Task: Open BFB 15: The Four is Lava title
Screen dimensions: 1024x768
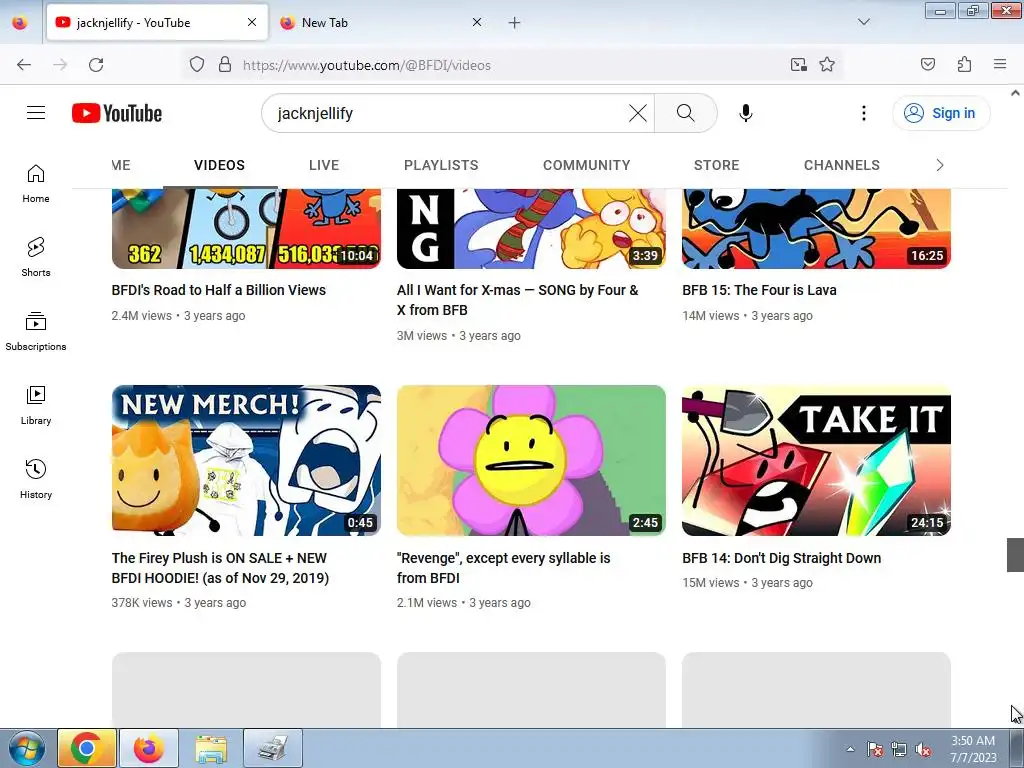Action: click(760, 290)
